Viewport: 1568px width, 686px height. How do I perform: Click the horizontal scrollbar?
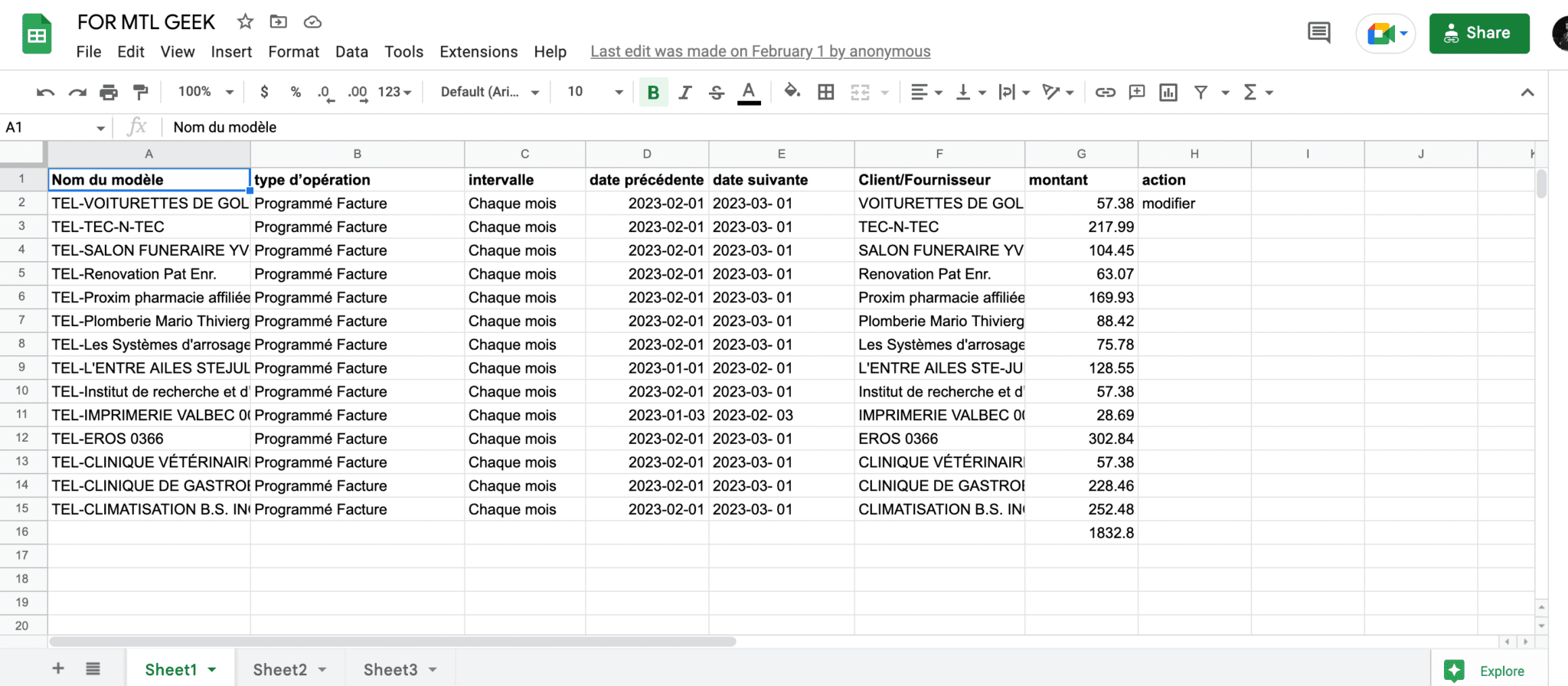pos(393,642)
